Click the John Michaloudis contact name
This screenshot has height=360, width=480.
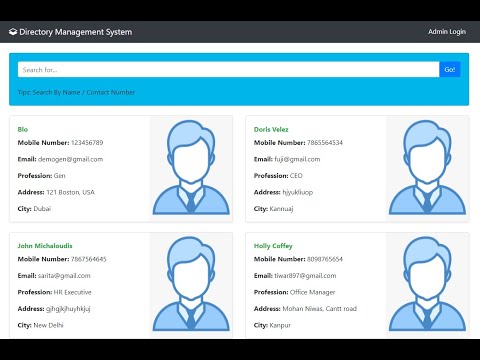(45, 246)
